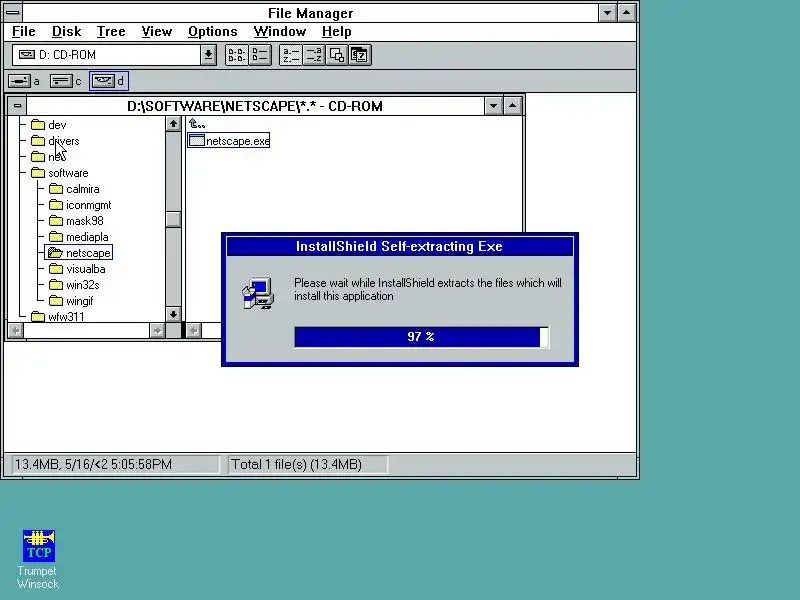Image resolution: width=800 pixels, height=600 pixels.
Task: Select the open netscape folder
Action: [x=79, y=253]
